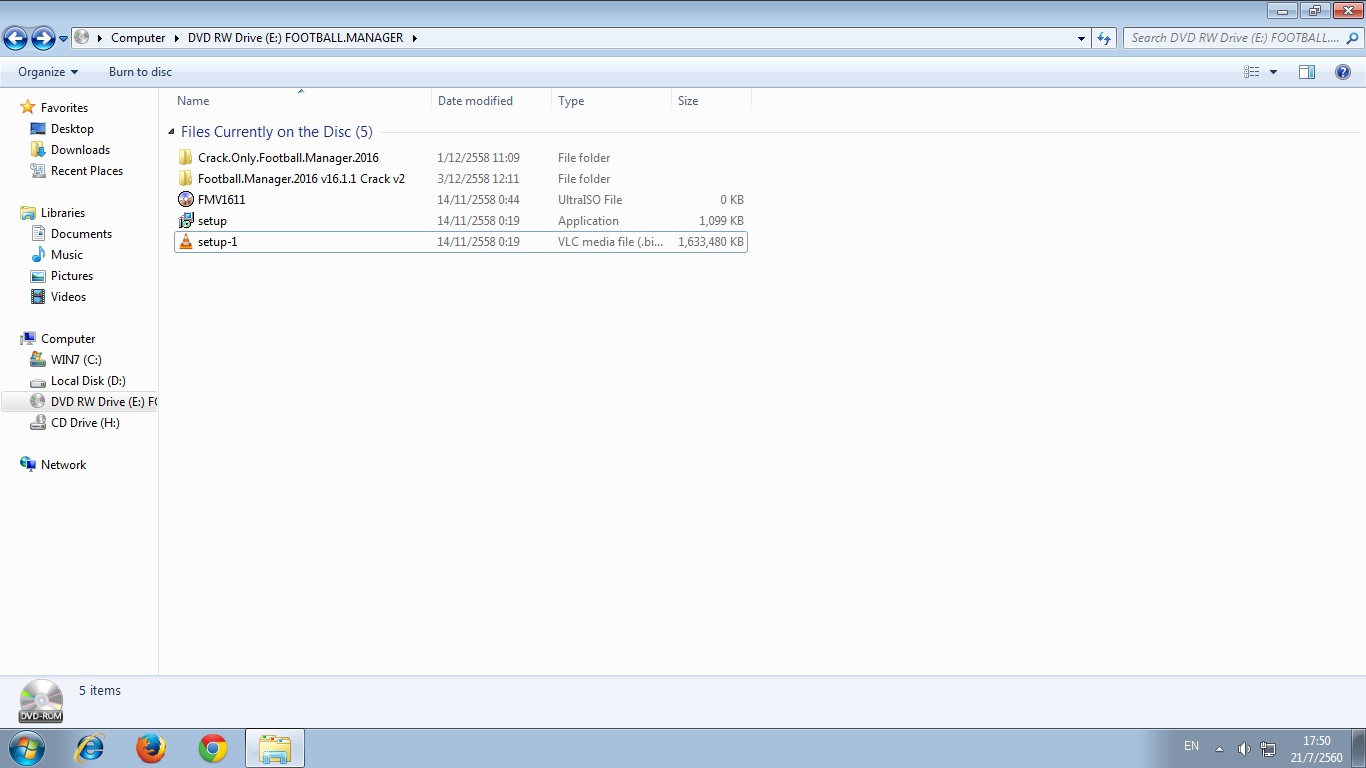The image size is (1366, 768).
Task: Launch Google Chrome from the taskbar
Action: pos(213,748)
